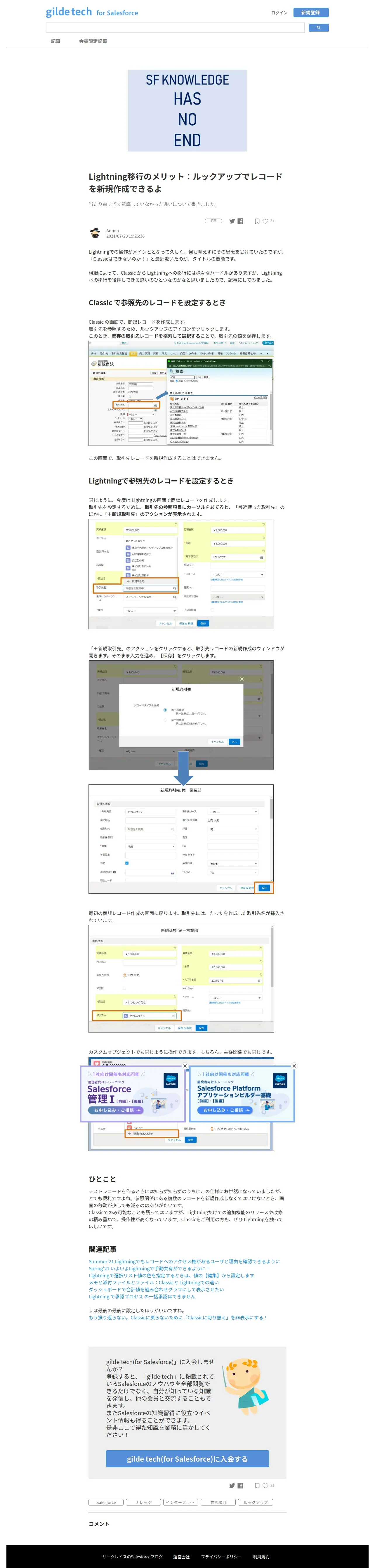Select the ルックアップ tag
Viewport: 375px width, 1568px height.
256,1502
